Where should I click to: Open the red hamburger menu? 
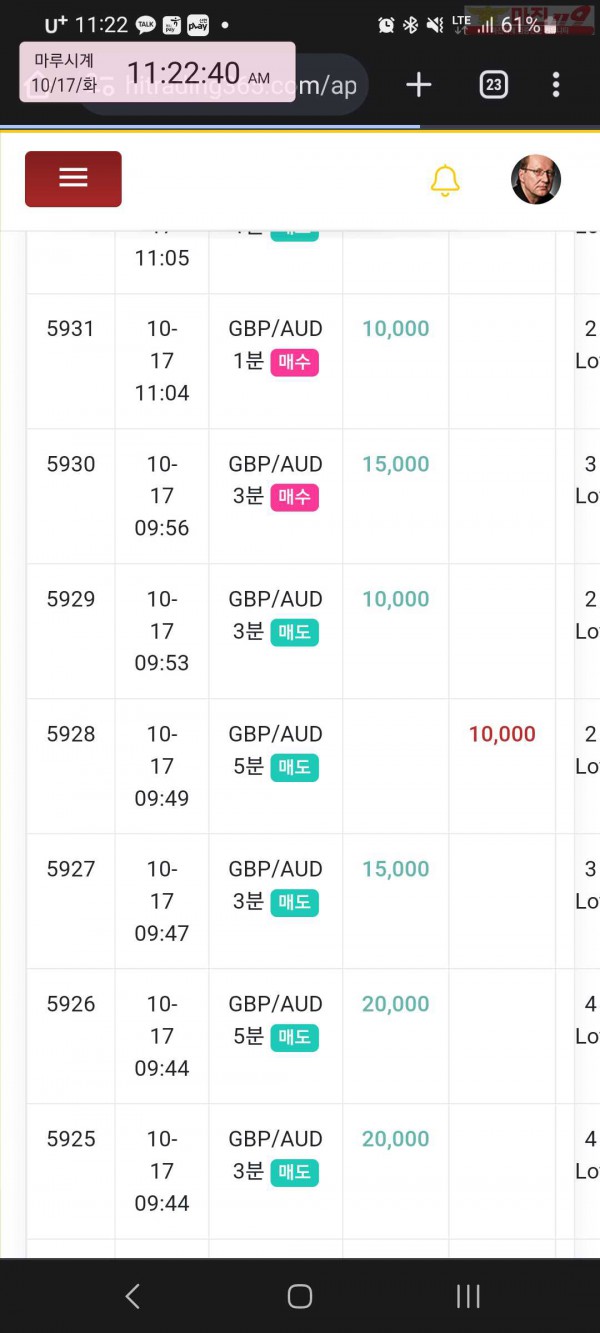coord(73,179)
